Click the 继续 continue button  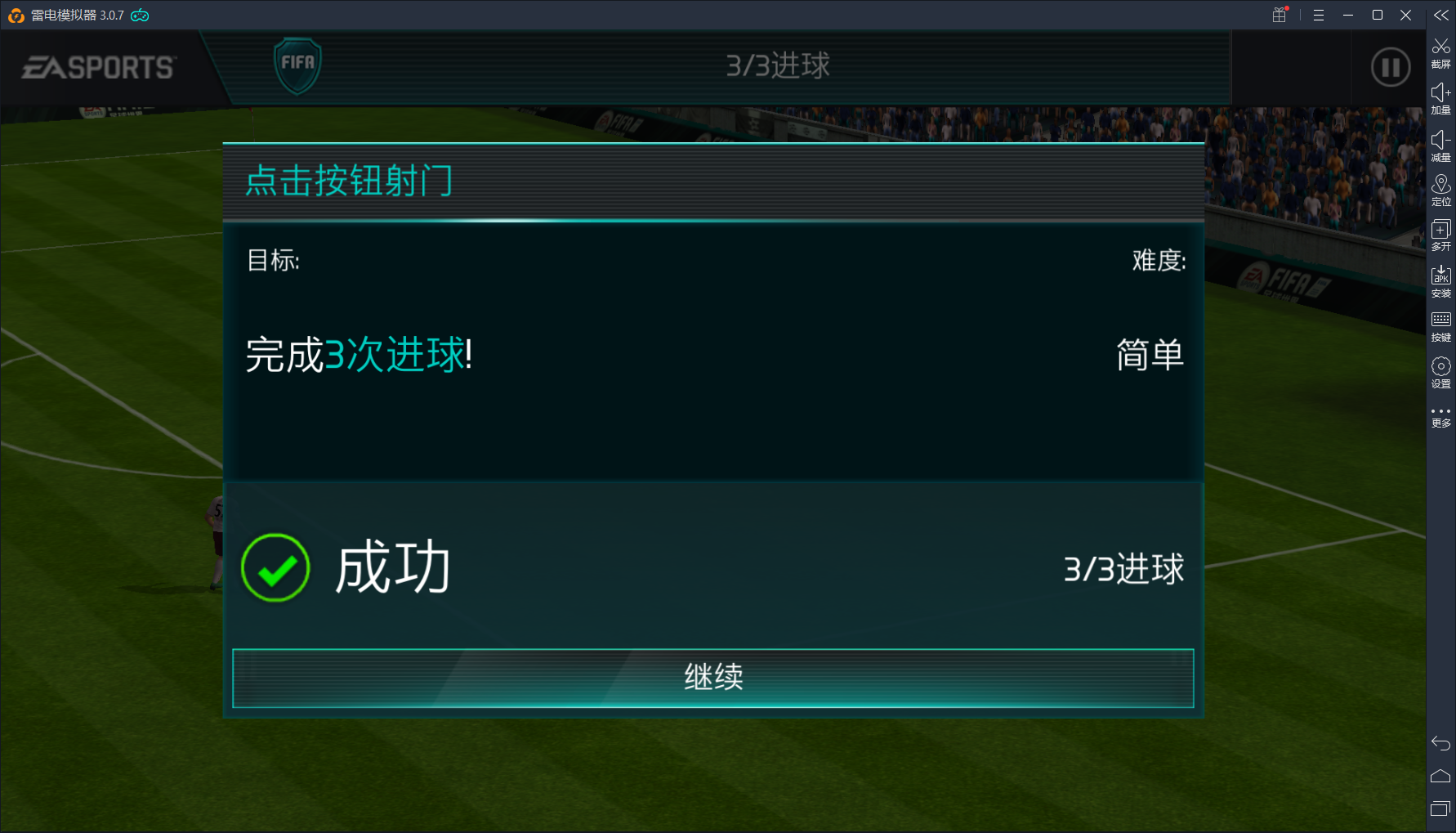(x=712, y=678)
